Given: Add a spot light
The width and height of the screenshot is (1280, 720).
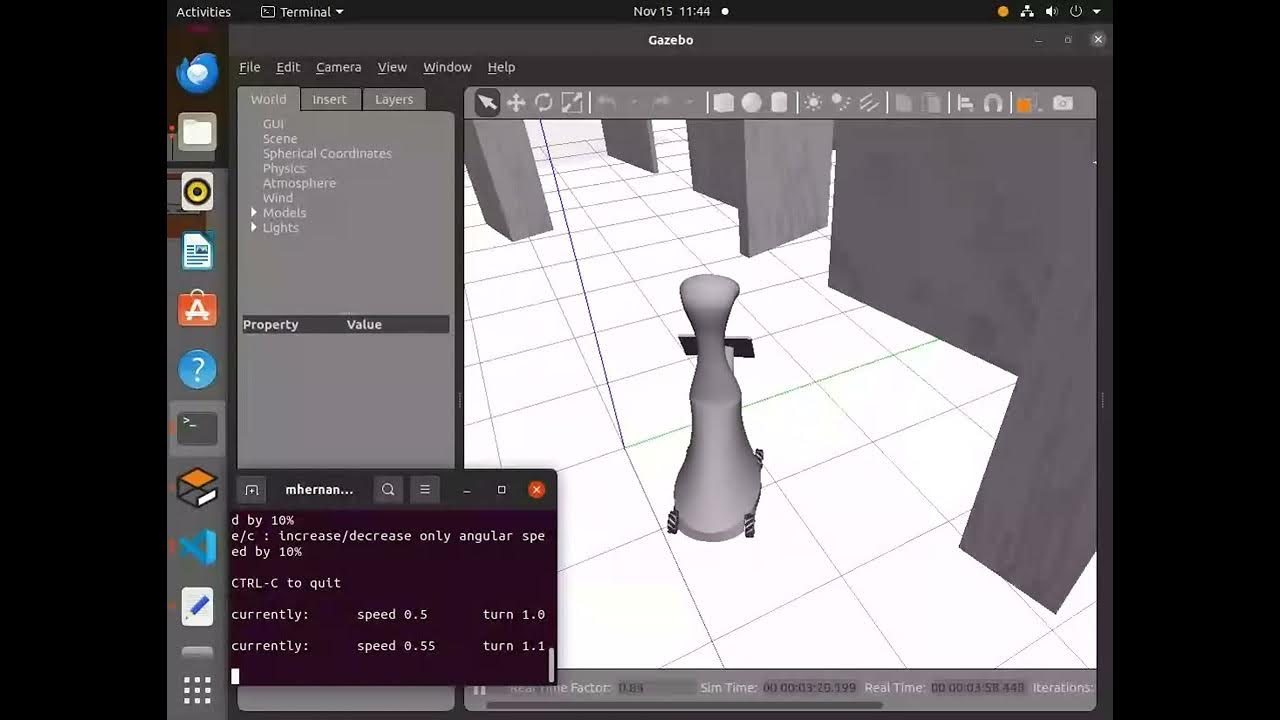Looking at the screenshot, I should [841, 103].
